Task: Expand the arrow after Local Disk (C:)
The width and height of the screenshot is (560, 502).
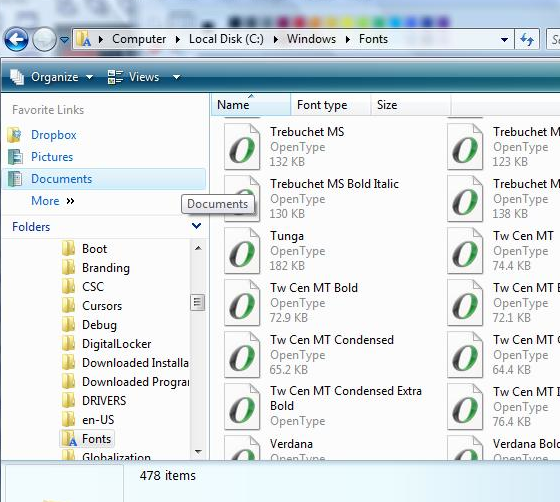Action: click(x=275, y=39)
